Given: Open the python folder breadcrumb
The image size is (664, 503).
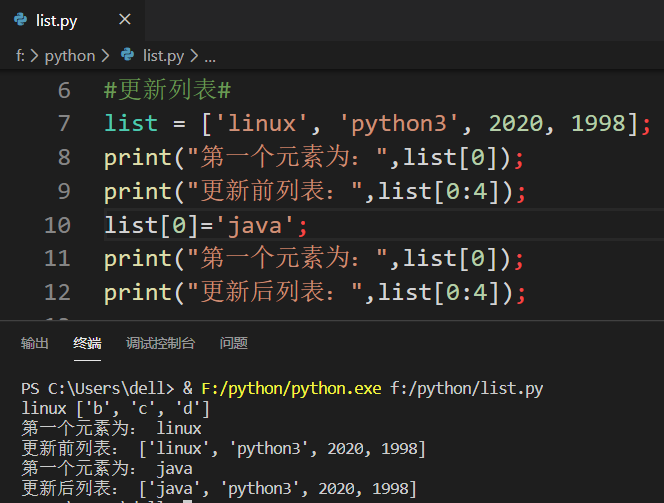Looking at the screenshot, I should point(70,56).
